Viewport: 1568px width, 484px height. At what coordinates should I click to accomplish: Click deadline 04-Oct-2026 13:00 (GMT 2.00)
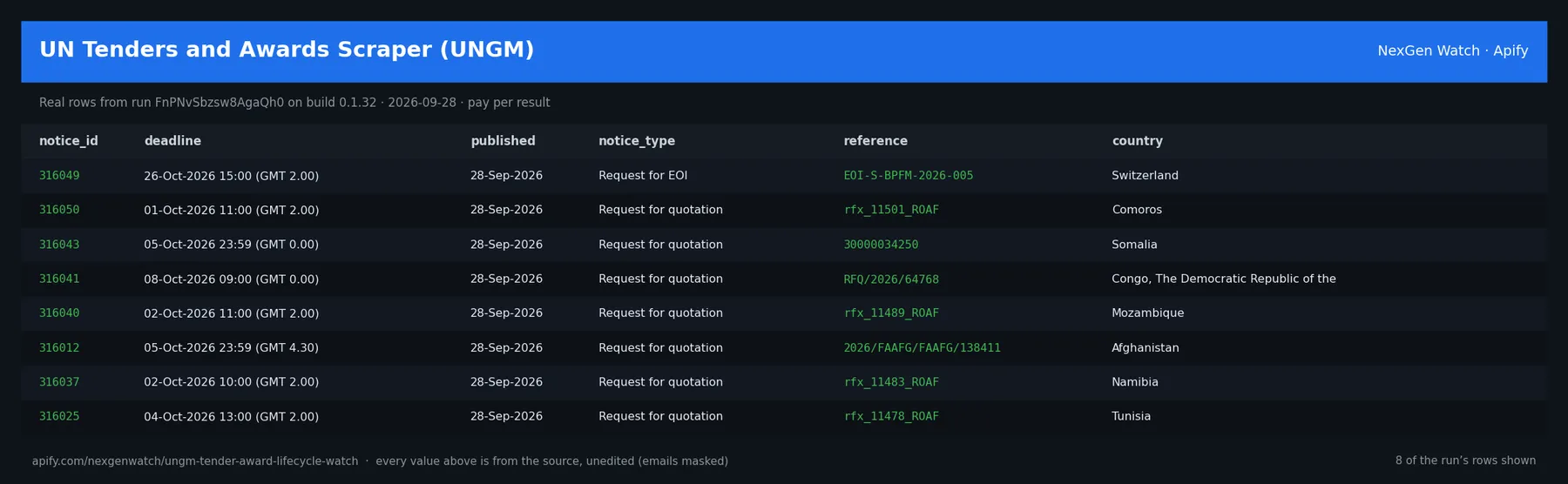pos(231,416)
